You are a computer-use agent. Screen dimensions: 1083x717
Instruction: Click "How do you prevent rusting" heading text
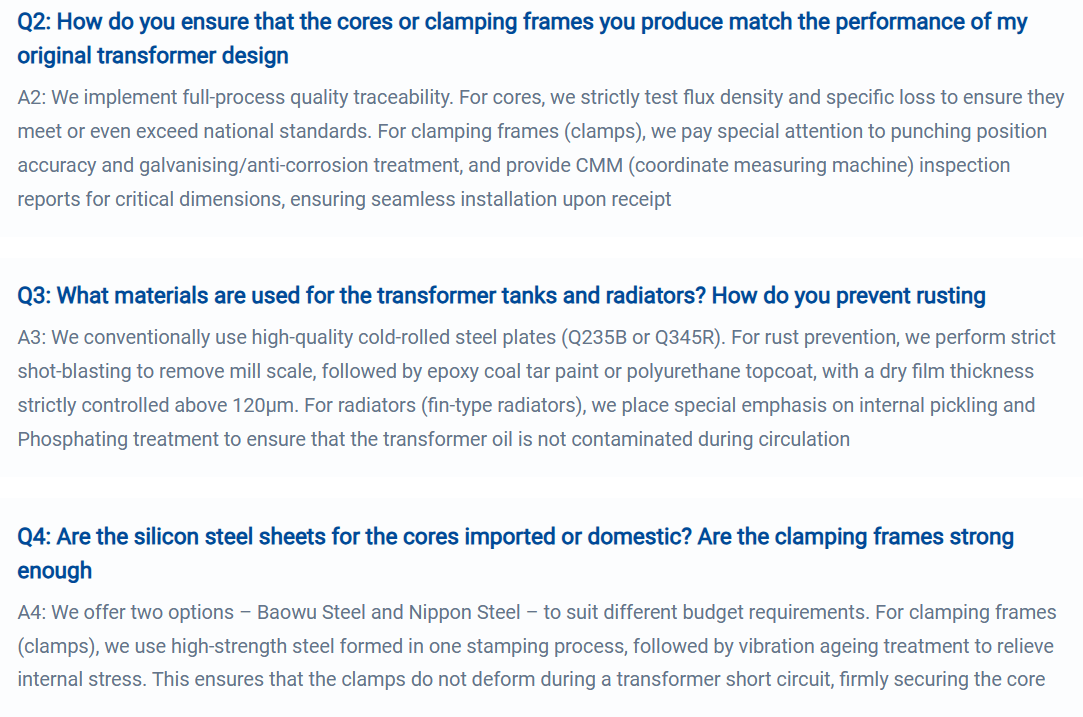849,296
